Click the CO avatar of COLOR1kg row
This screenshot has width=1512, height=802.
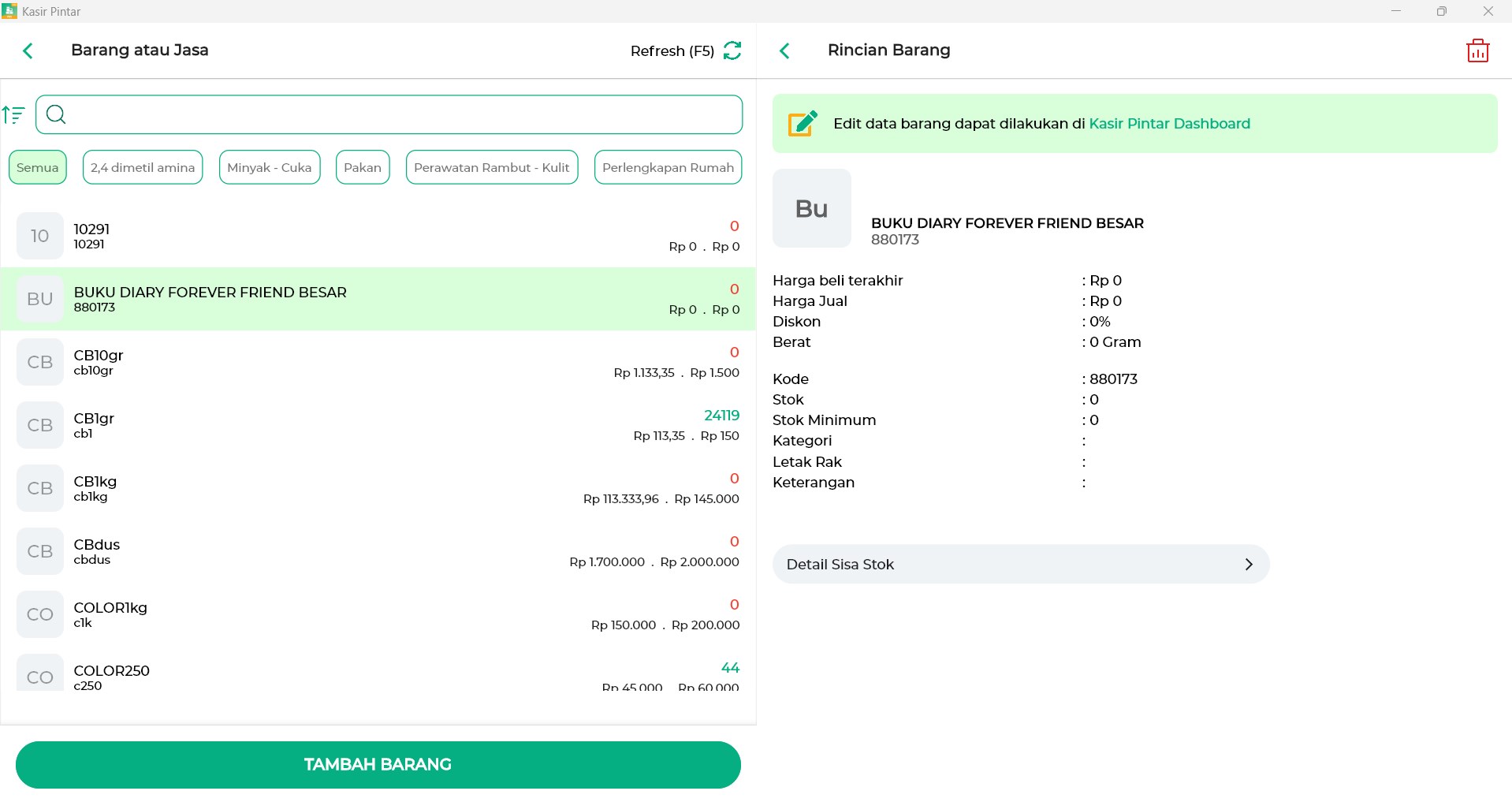40,614
